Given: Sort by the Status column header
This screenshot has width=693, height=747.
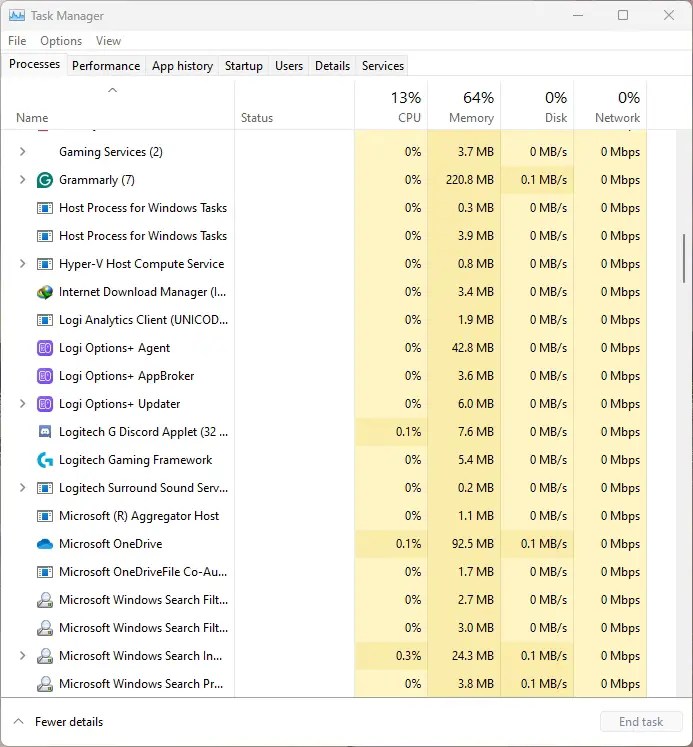Looking at the screenshot, I should (x=294, y=105).
